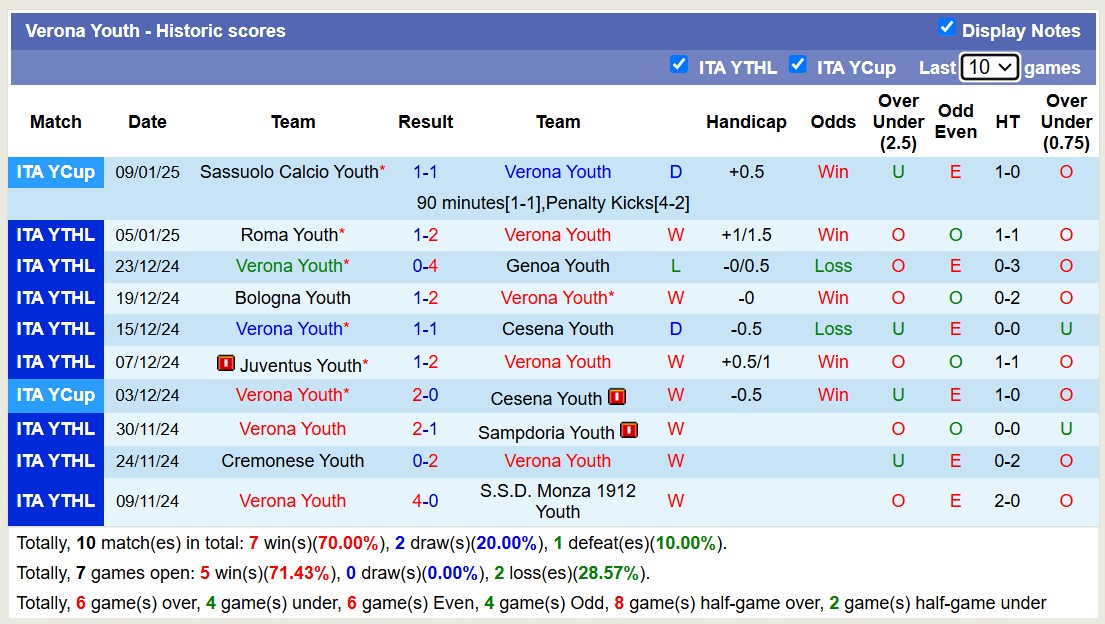1105x624 pixels.
Task: Click the ITA YCup tag on 03/12/24 row
Action: pos(56,395)
